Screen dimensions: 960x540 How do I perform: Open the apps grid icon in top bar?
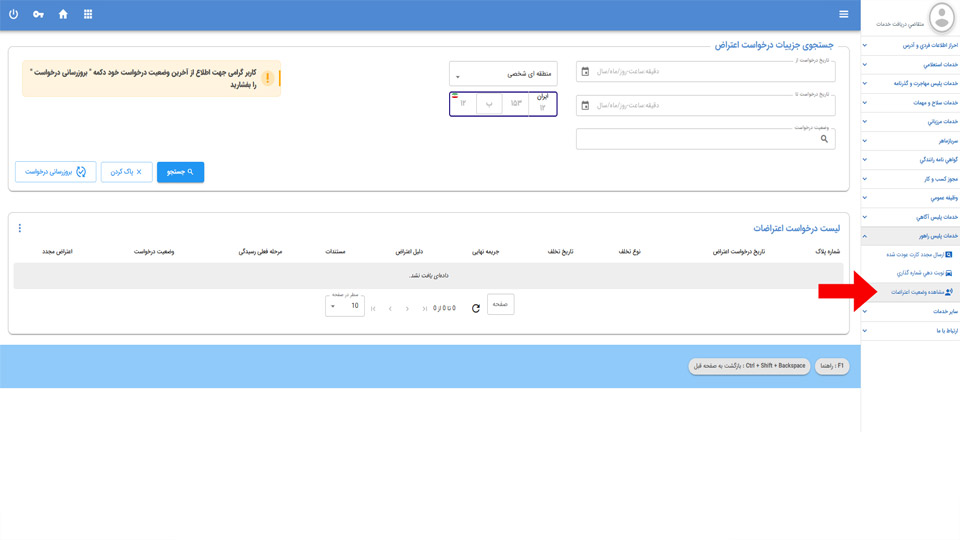[x=88, y=14]
